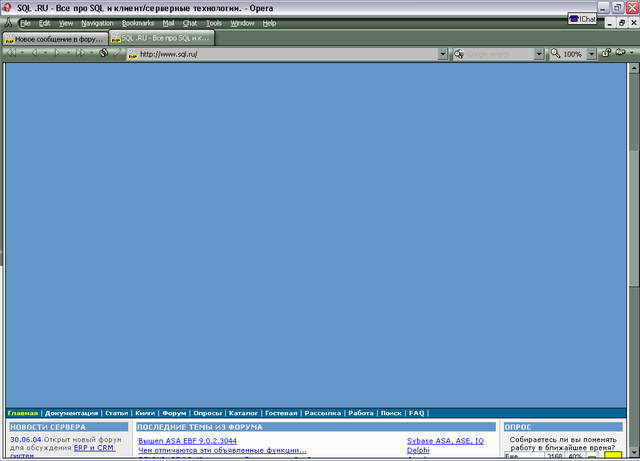The image size is (640, 461).
Task: Click the stop loading icon in toolbar
Action: [x=103, y=54]
